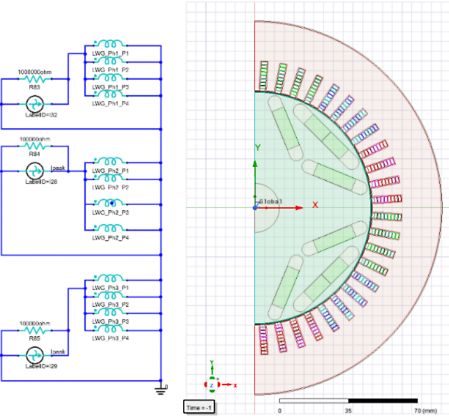Click the Ipeak label near source I26
This screenshot has width=449, height=416.
(58, 168)
